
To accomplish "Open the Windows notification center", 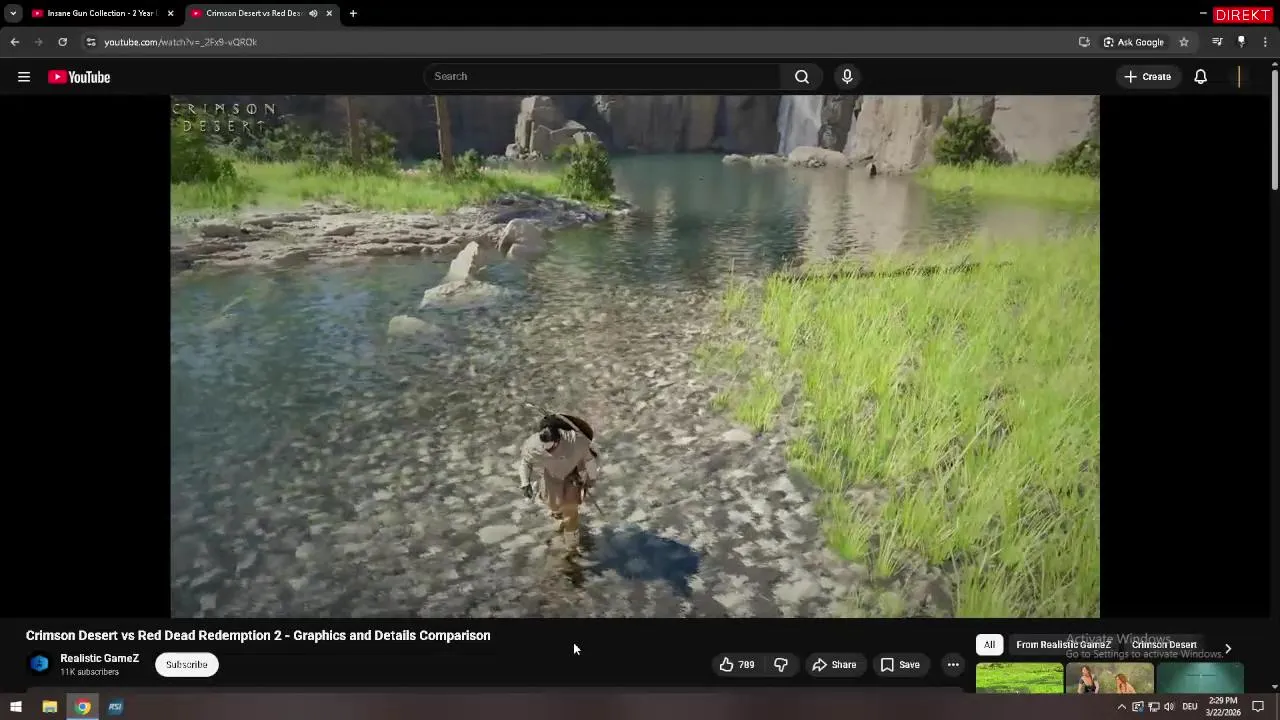I will [x=1258, y=707].
